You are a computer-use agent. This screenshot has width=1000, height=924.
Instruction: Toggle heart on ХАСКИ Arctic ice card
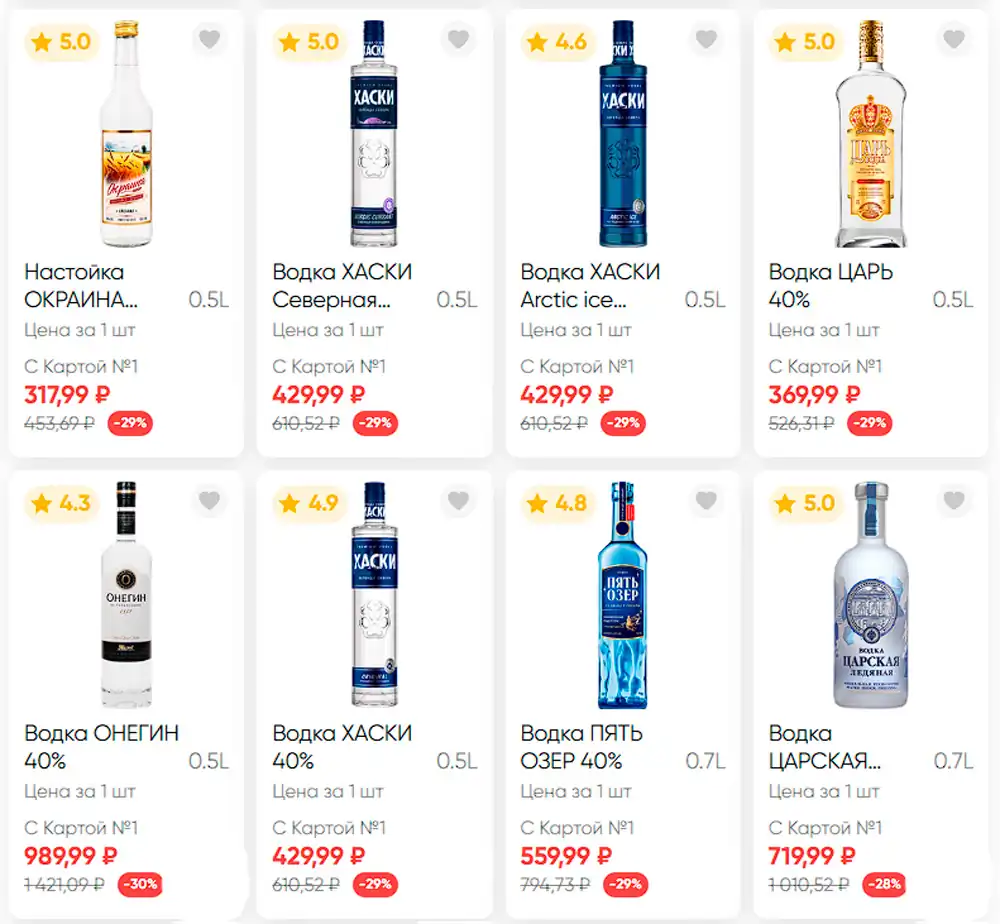706,40
